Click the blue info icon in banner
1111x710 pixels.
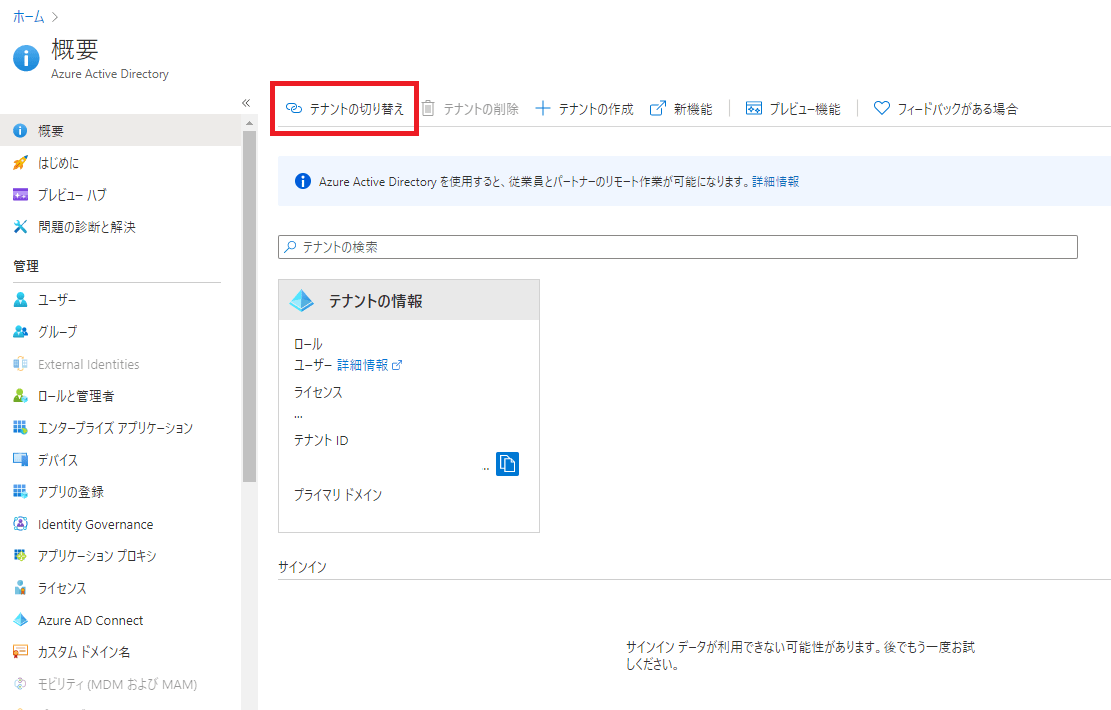coord(303,181)
